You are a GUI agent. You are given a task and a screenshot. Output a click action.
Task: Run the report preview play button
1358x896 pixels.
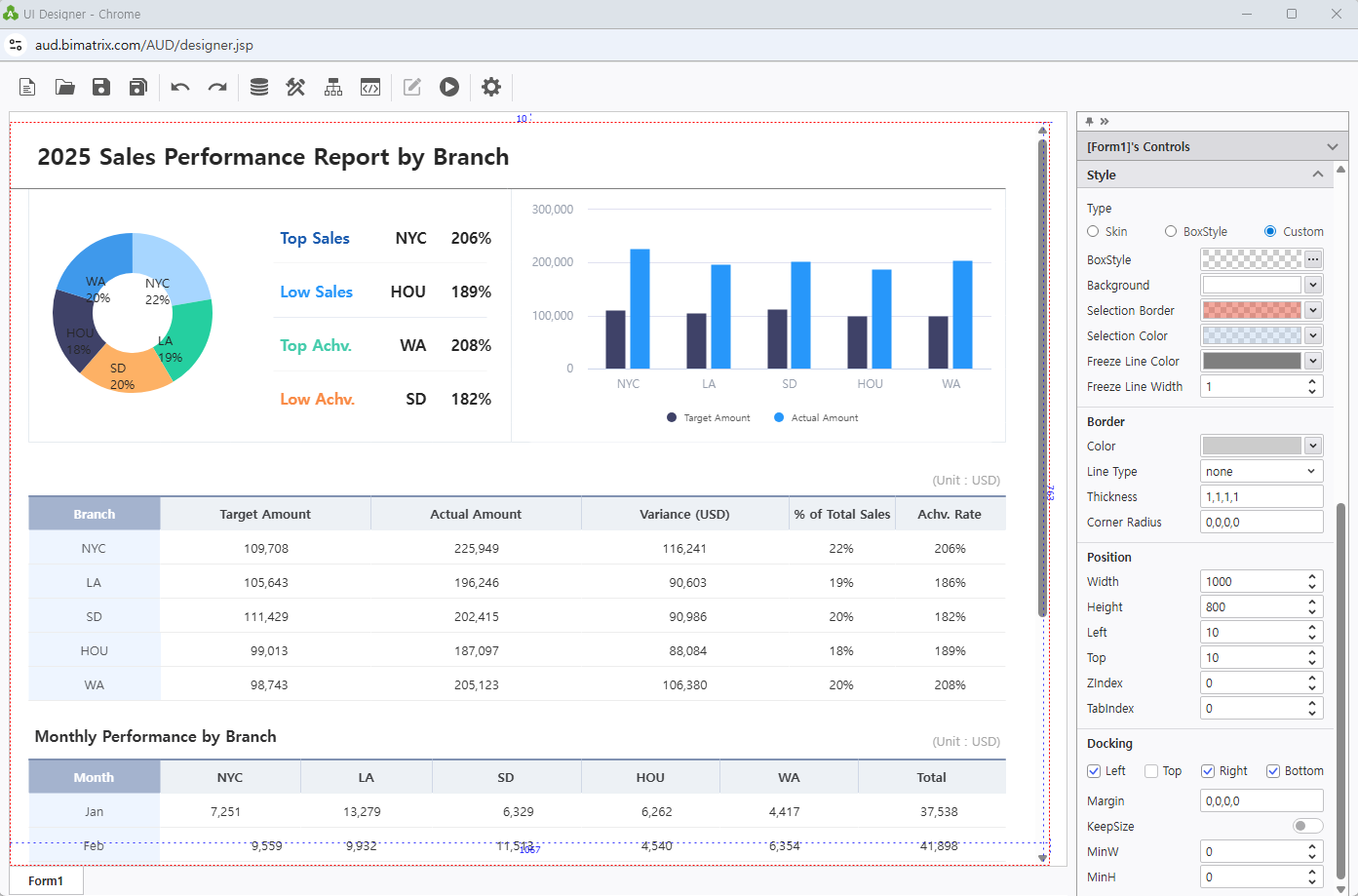pos(448,87)
